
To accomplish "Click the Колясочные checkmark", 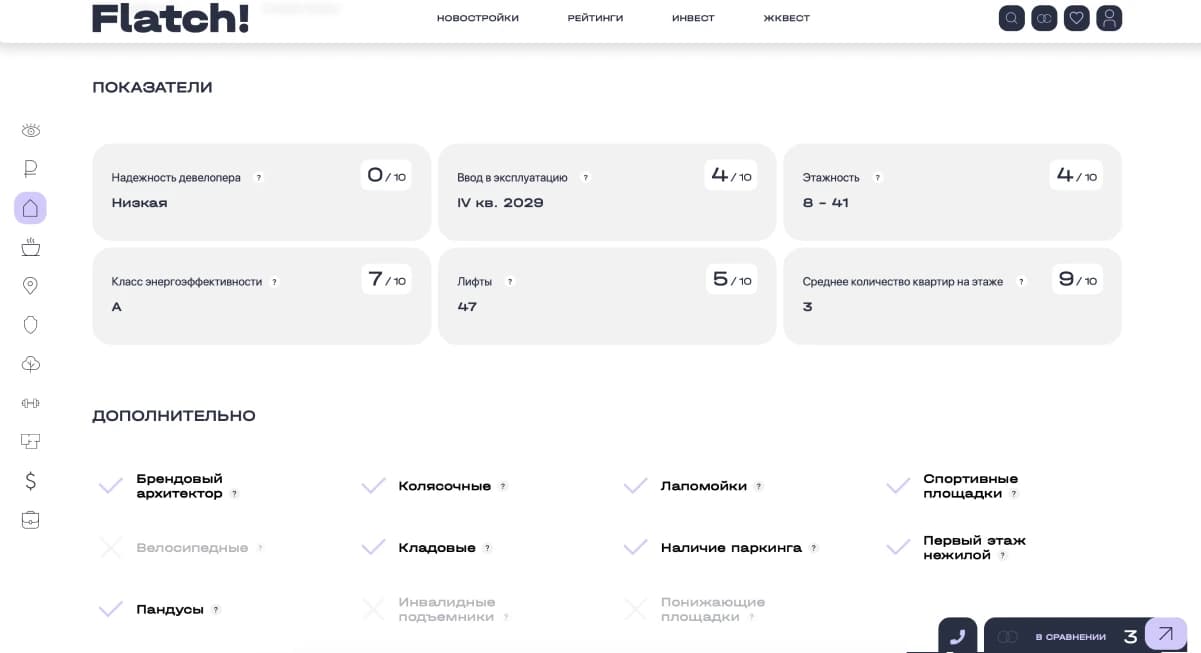I will (373, 486).
